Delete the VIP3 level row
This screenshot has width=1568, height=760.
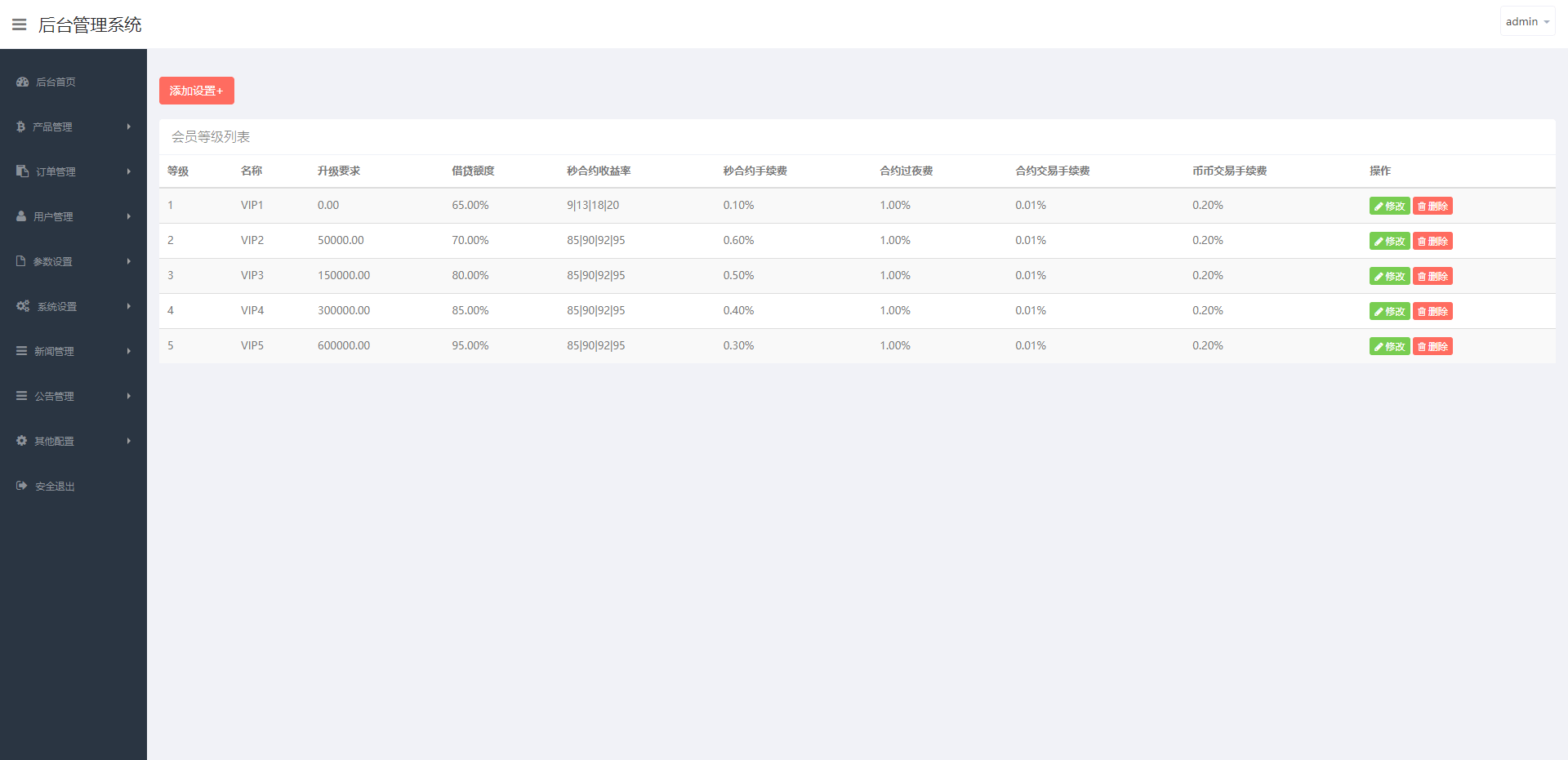point(1432,277)
